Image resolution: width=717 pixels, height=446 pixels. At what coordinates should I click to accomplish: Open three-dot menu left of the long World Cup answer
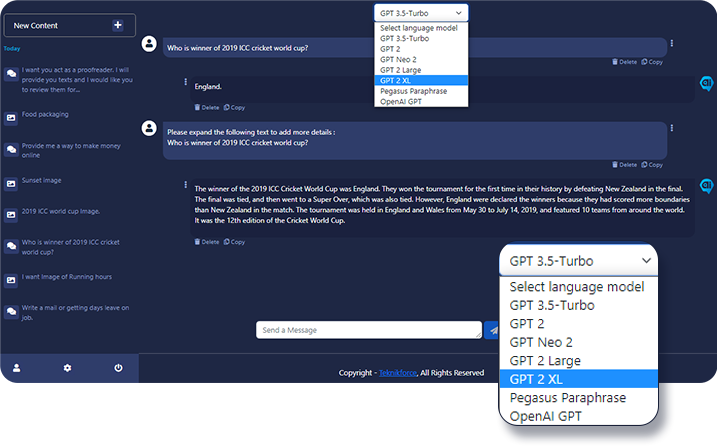point(185,184)
